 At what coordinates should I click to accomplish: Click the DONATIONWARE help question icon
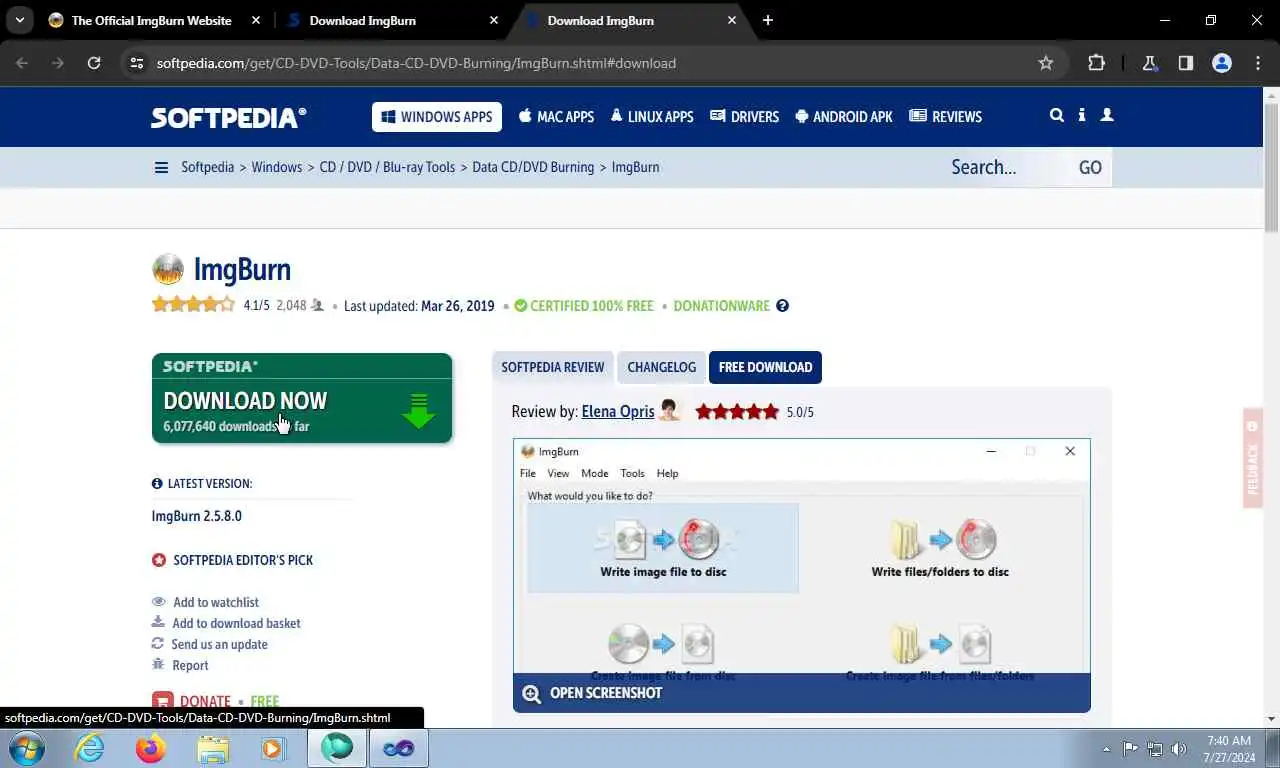coord(782,306)
